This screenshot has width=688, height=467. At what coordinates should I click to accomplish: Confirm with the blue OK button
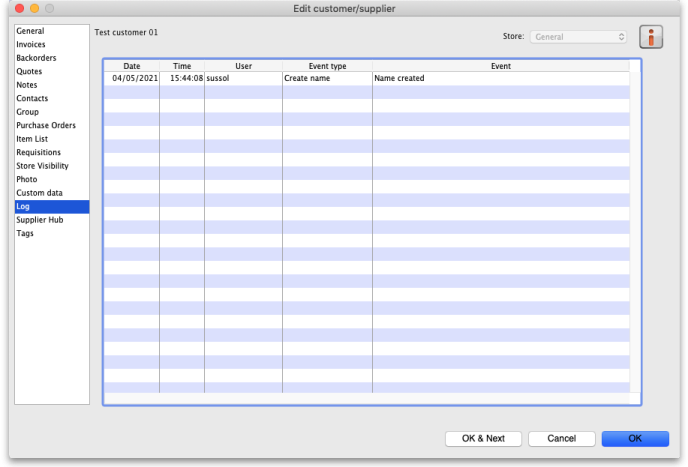pos(635,438)
